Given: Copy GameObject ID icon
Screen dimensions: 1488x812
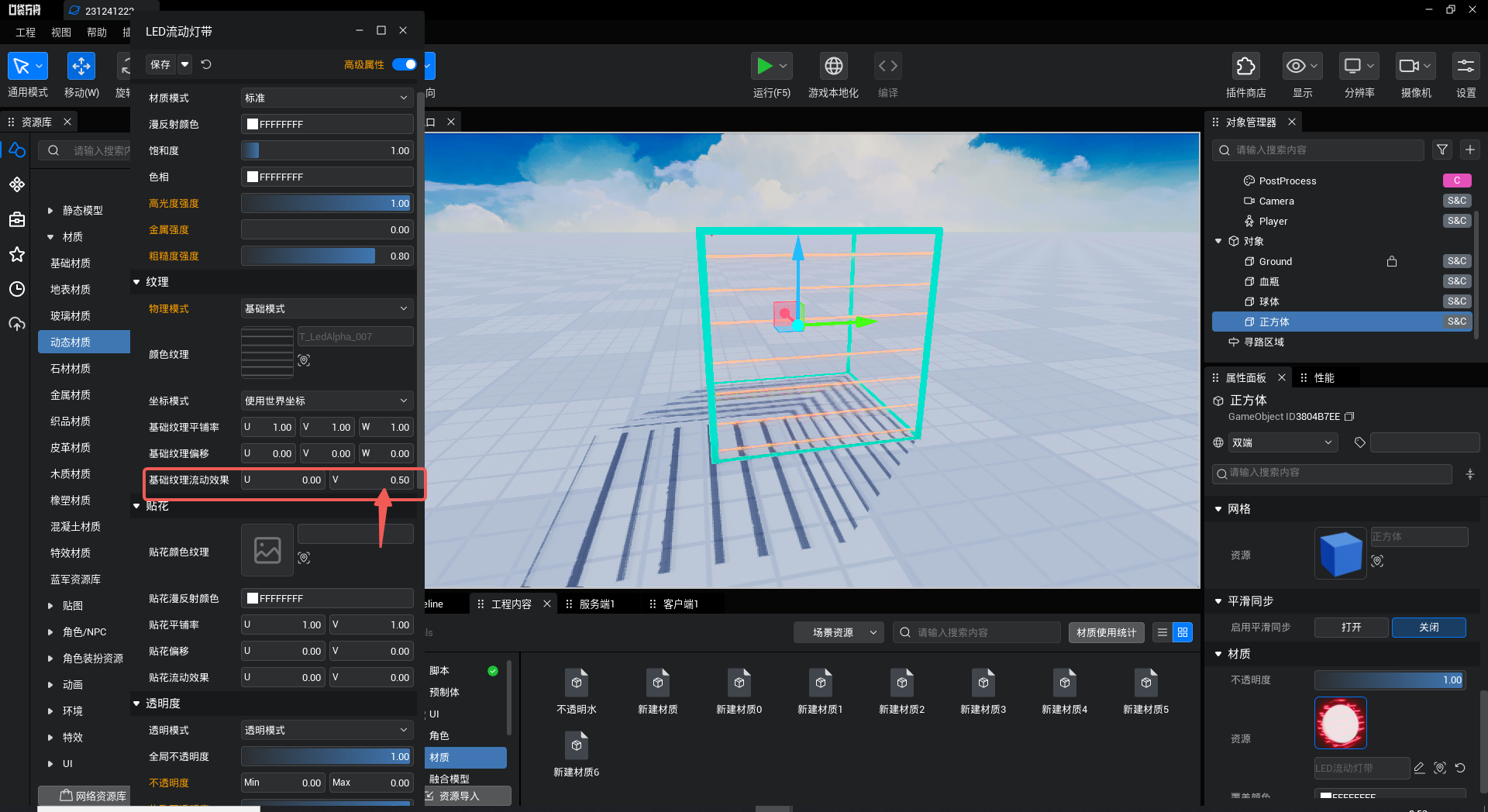Looking at the screenshot, I should 1349,417.
